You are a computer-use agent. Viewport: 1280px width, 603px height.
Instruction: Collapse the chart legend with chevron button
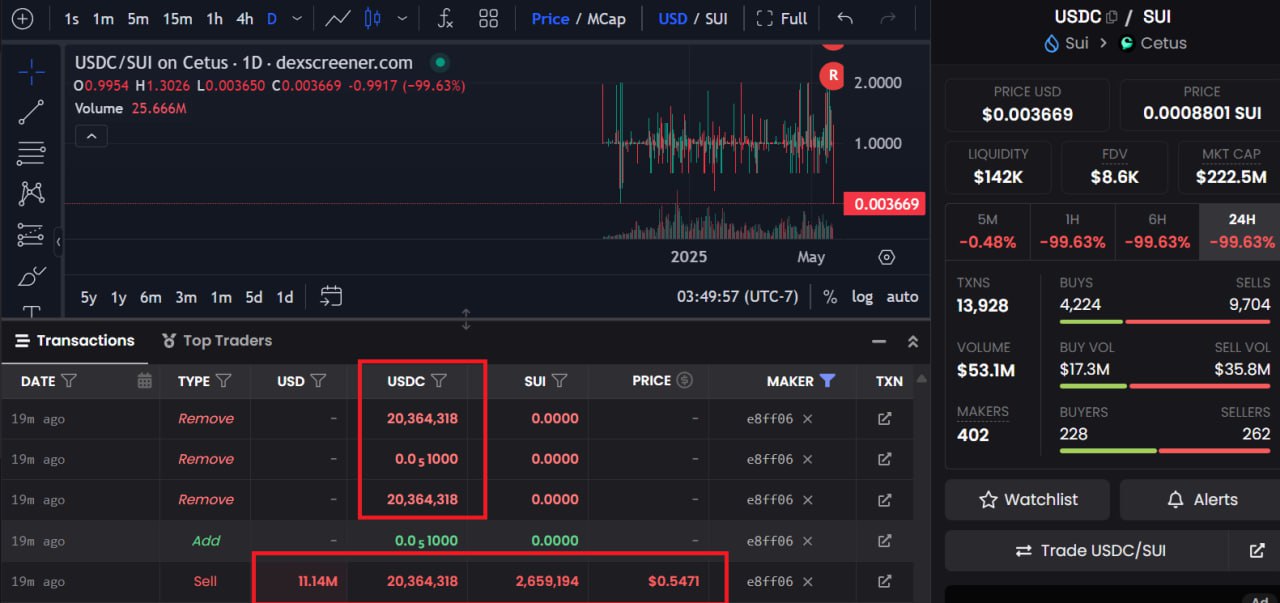coord(91,136)
